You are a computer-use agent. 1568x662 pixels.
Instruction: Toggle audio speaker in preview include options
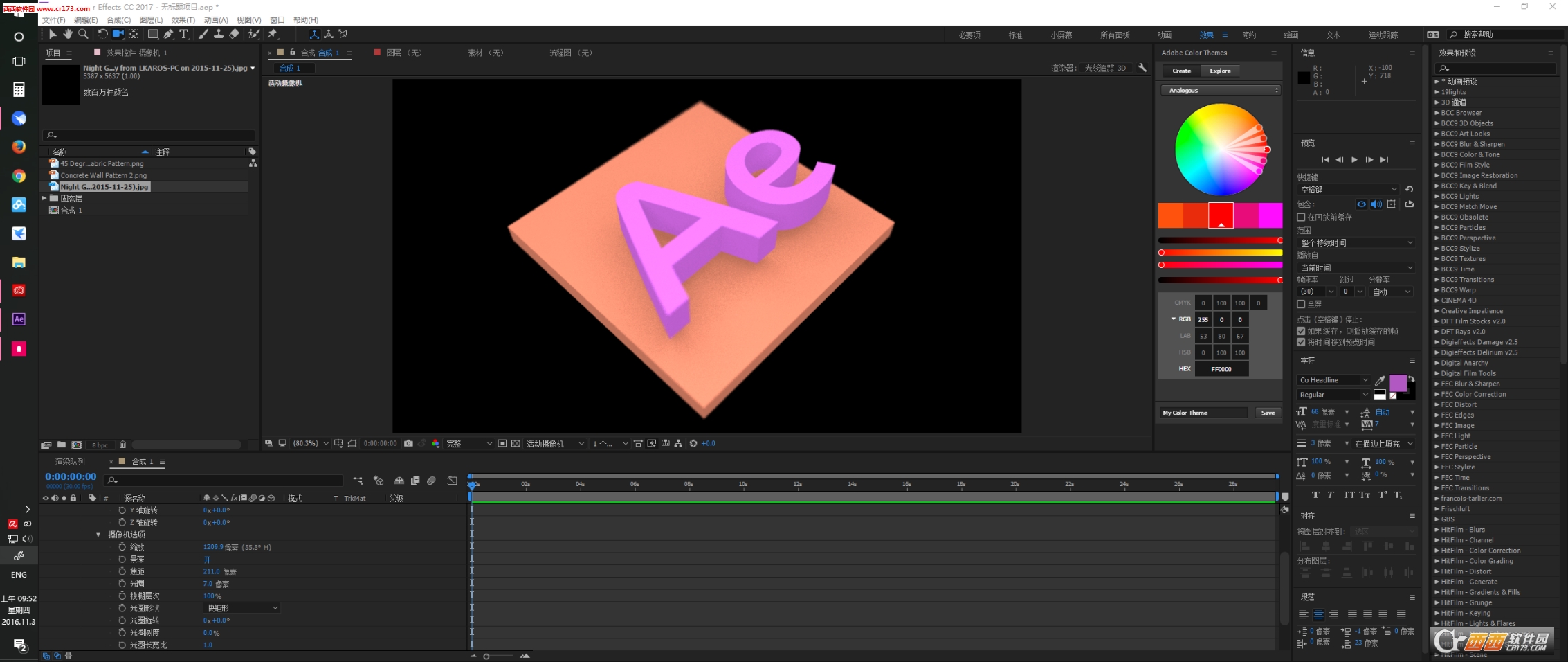(x=1376, y=204)
